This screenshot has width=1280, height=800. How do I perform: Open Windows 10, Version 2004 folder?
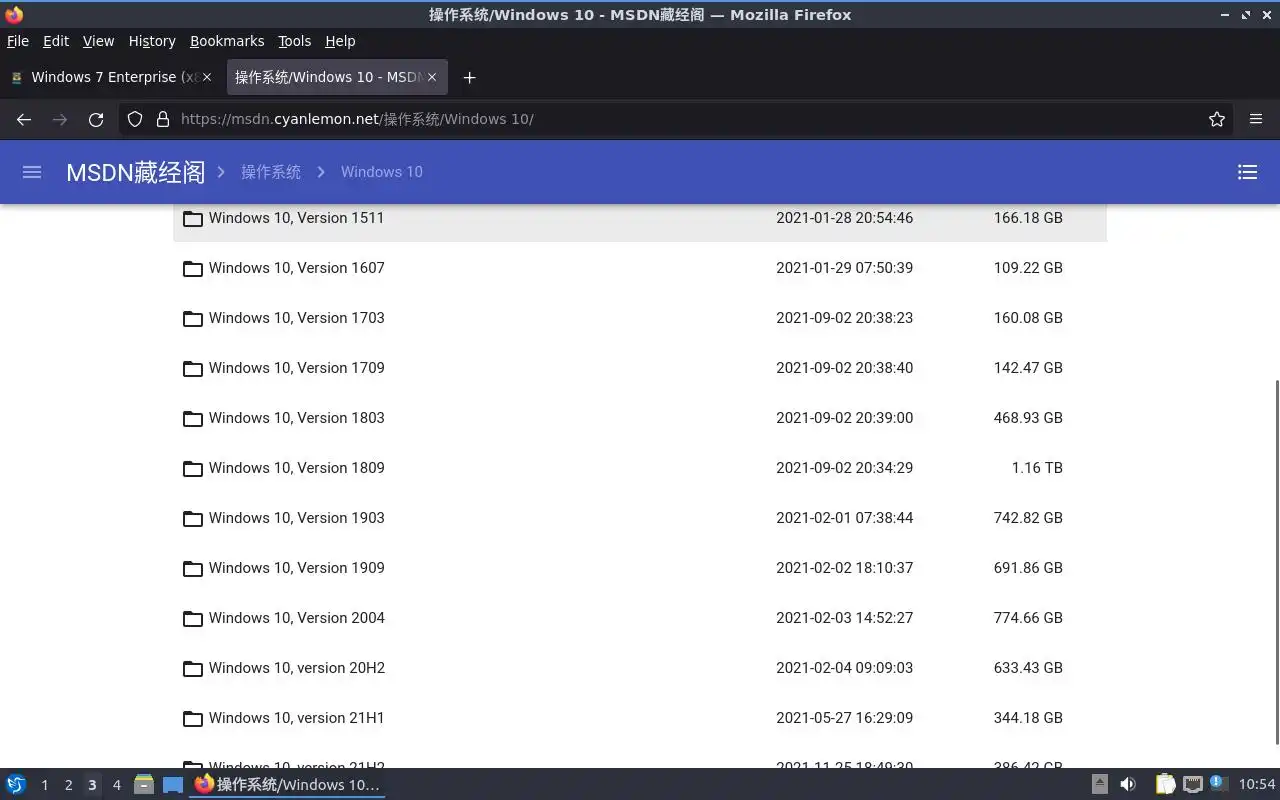pos(296,618)
